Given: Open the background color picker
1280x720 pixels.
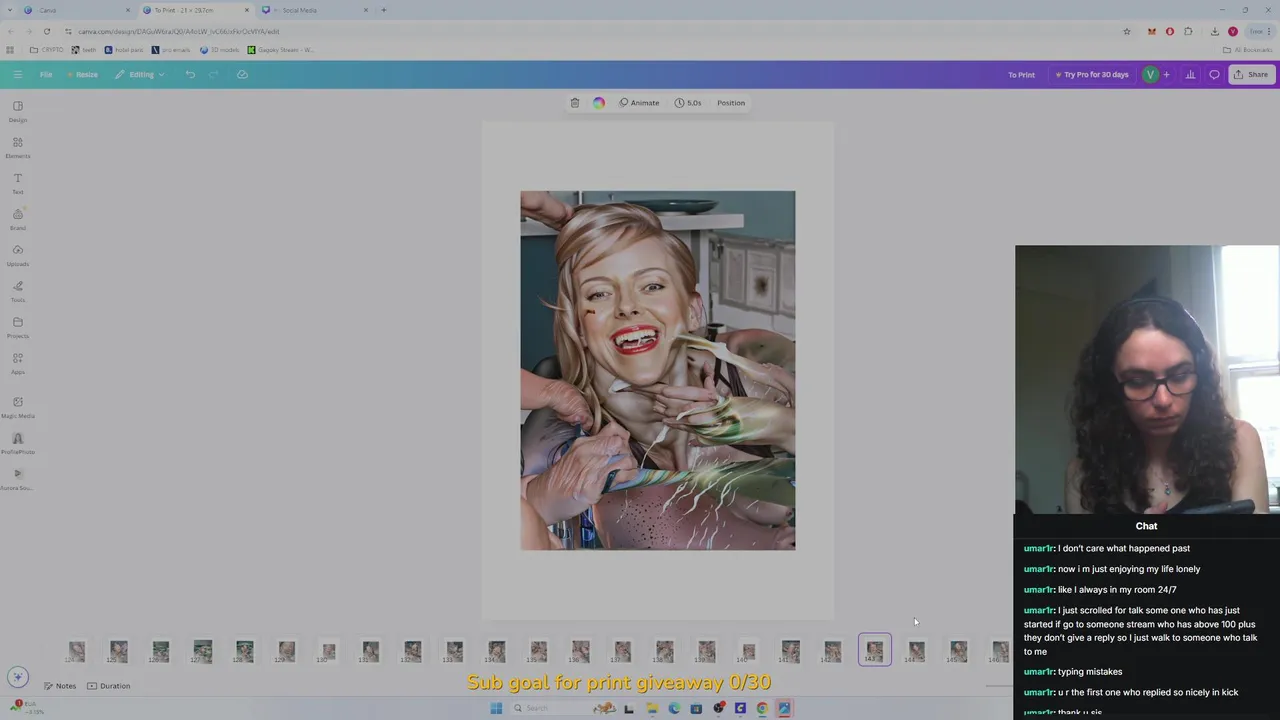Looking at the screenshot, I should click(x=599, y=103).
